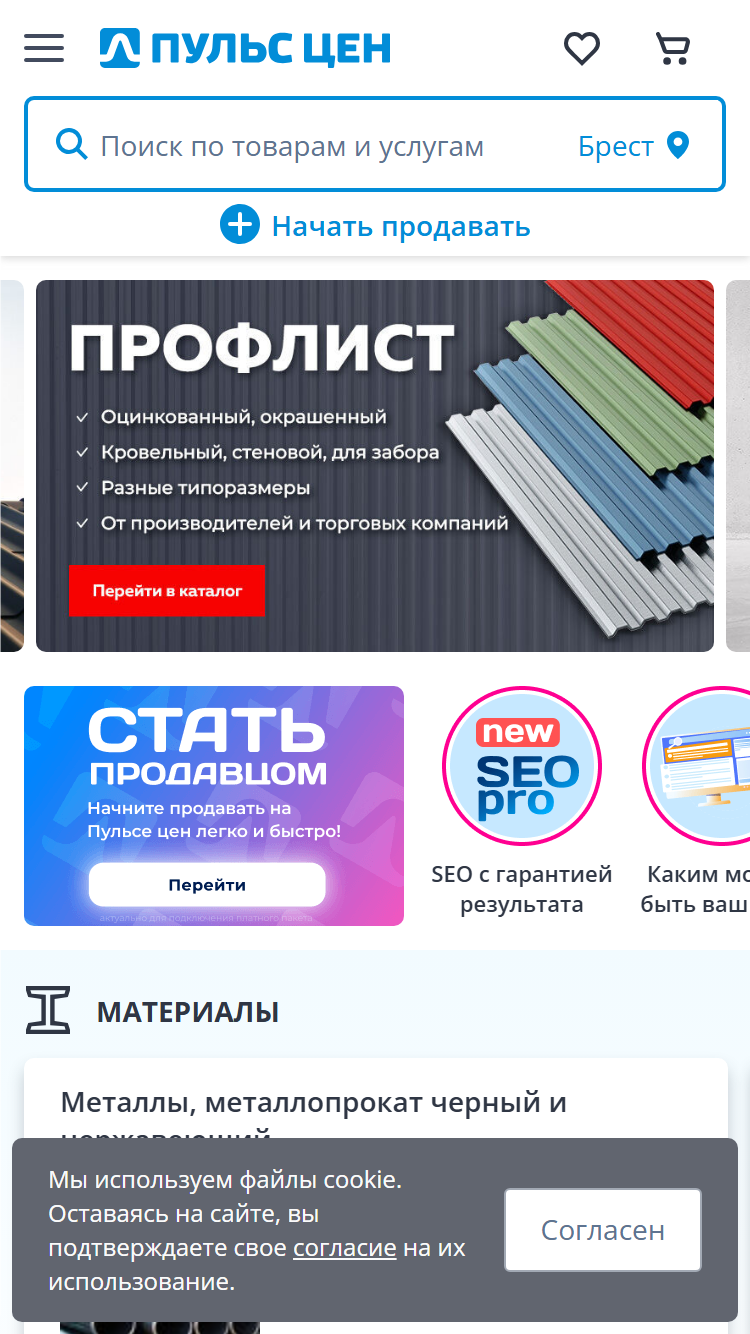The image size is (750, 1334).
Task: Click the location pin icon
Action: pyautogui.click(x=678, y=145)
